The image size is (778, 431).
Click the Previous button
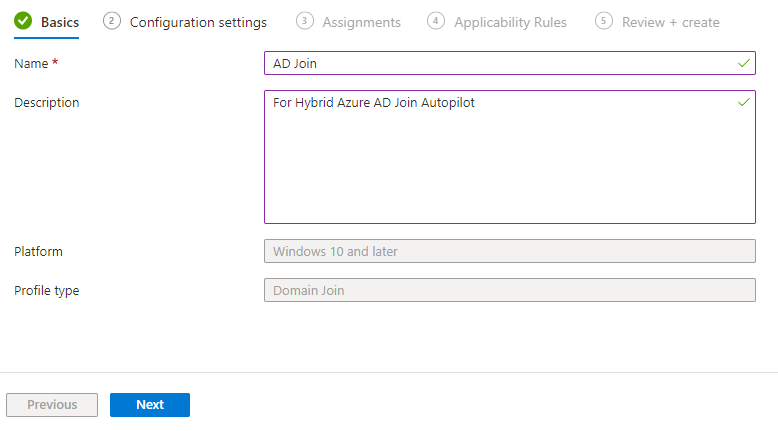(52, 405)
